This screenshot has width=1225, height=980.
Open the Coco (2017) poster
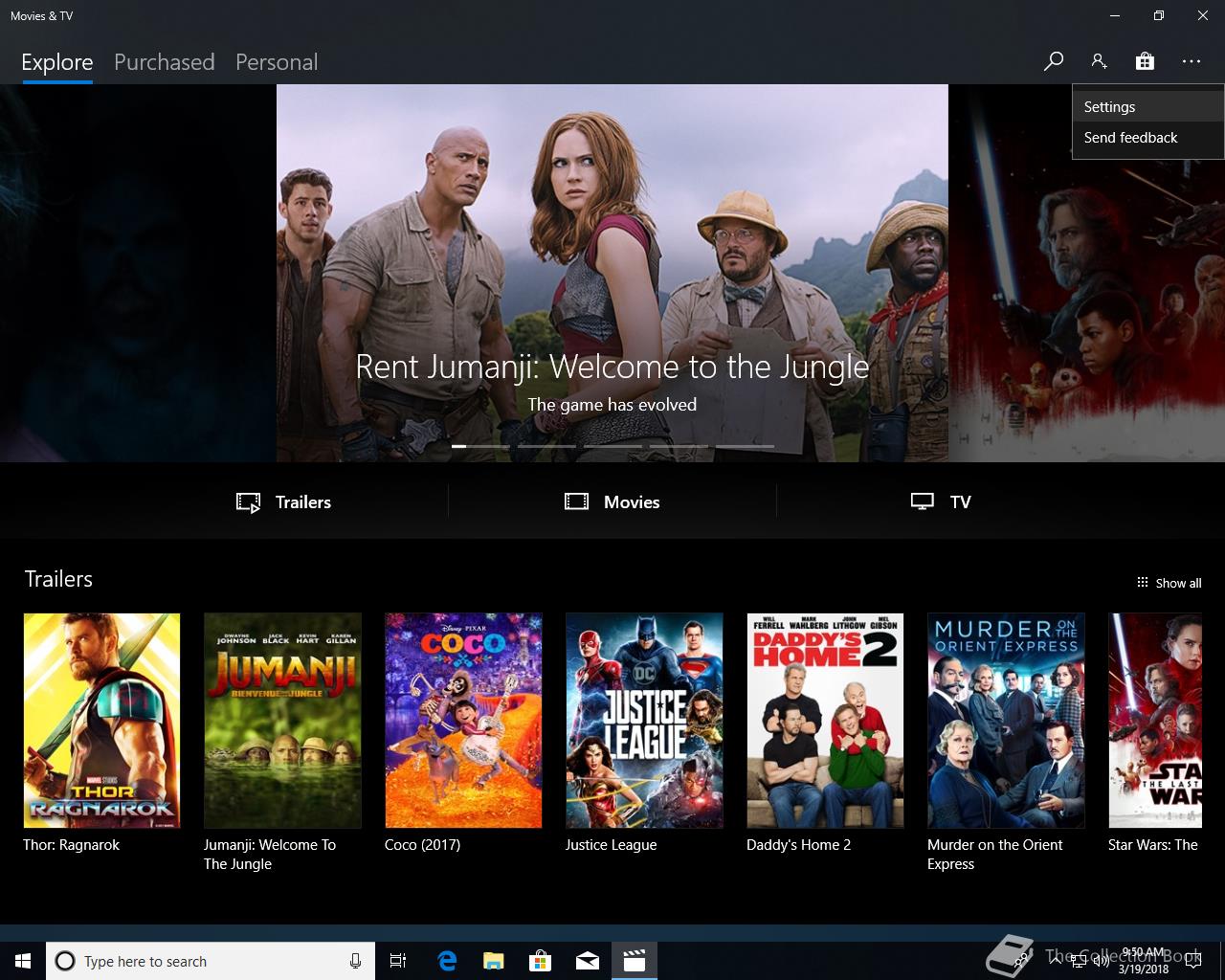pyautogui.click(x=463, y=721)
